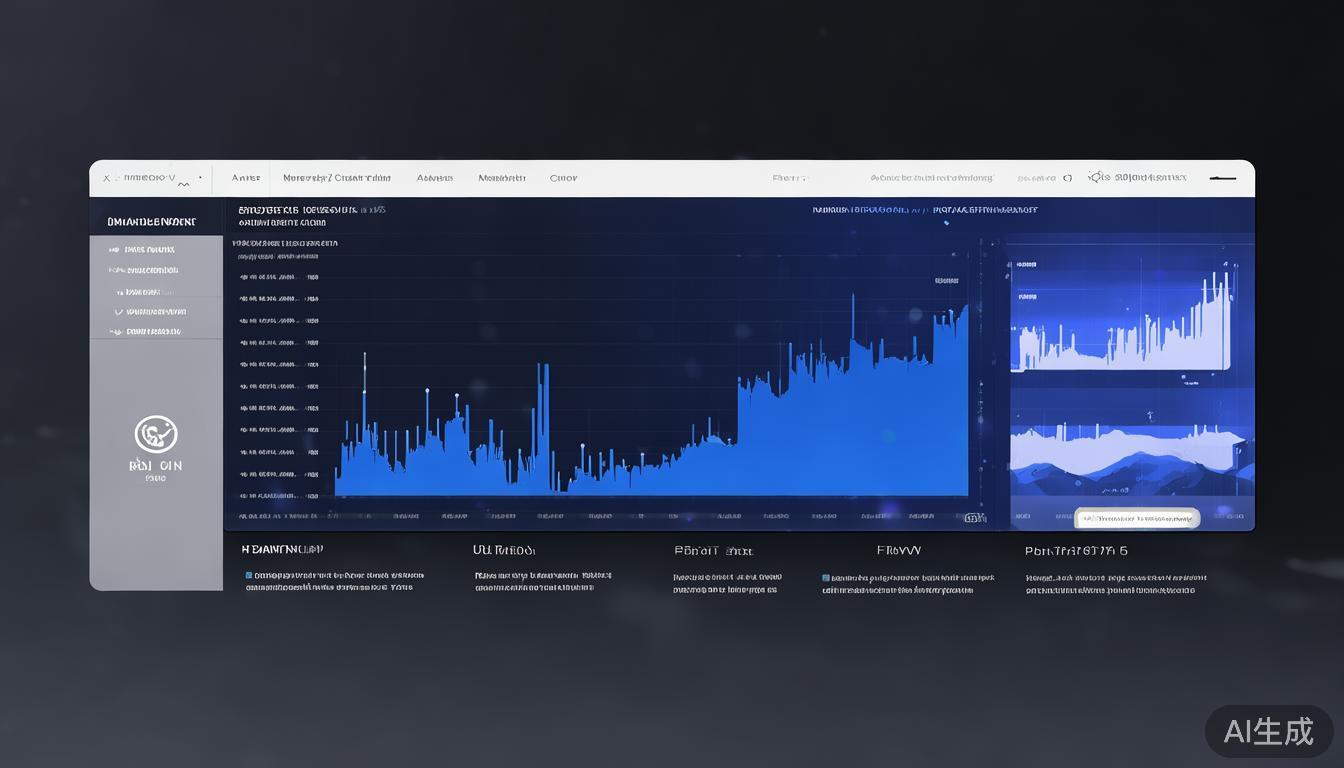
Task: Click the lower-right wave area chart thumbnail
Action: click(x=1130, y=455)
